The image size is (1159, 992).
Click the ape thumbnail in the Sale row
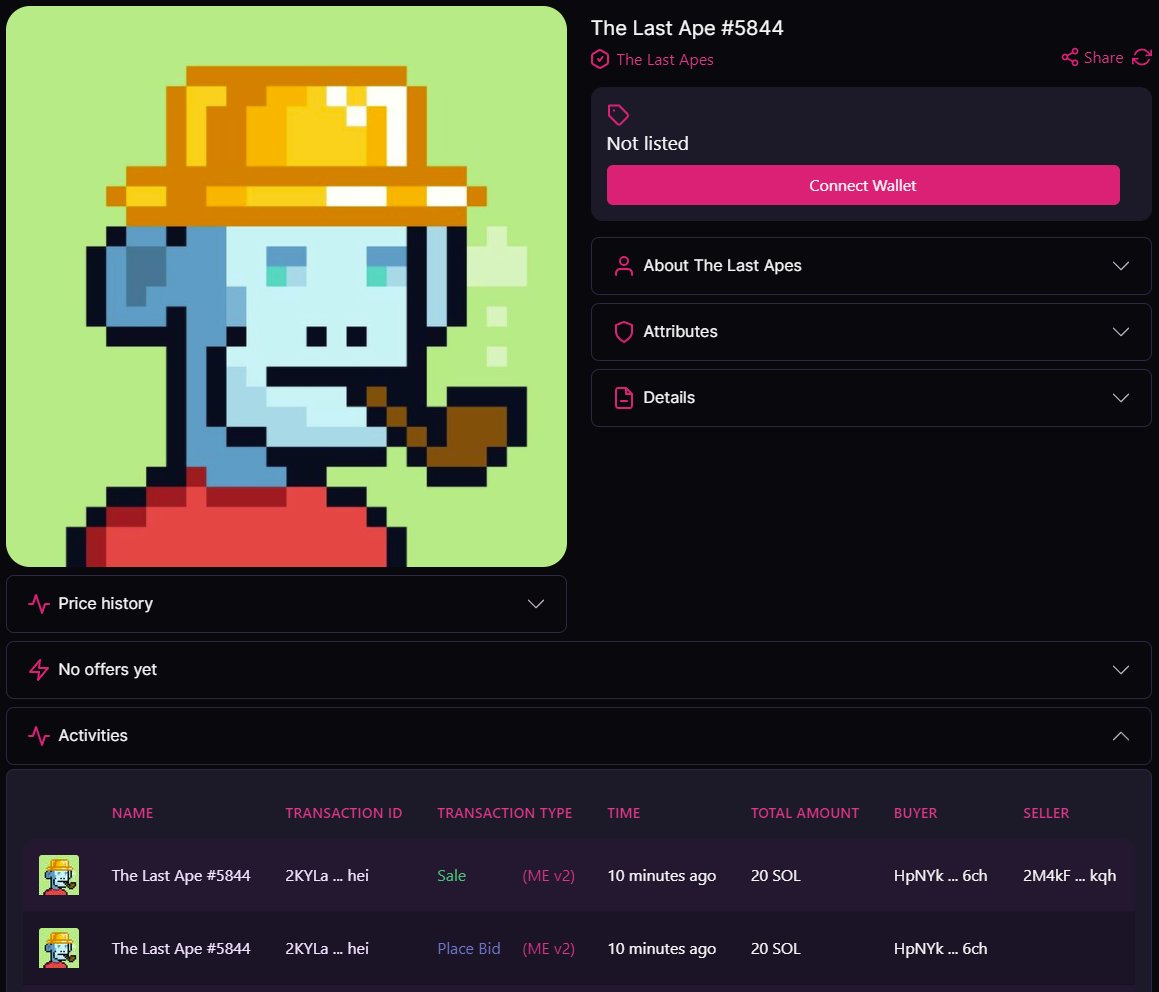(58, 875)
